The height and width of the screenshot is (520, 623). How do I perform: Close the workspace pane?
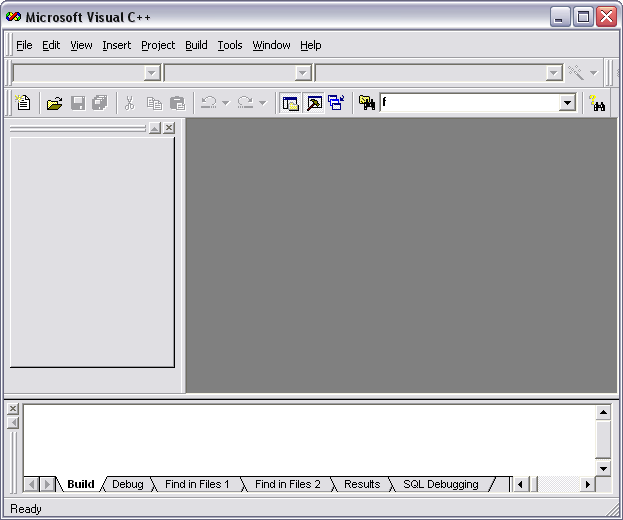(x=169, y=128)
